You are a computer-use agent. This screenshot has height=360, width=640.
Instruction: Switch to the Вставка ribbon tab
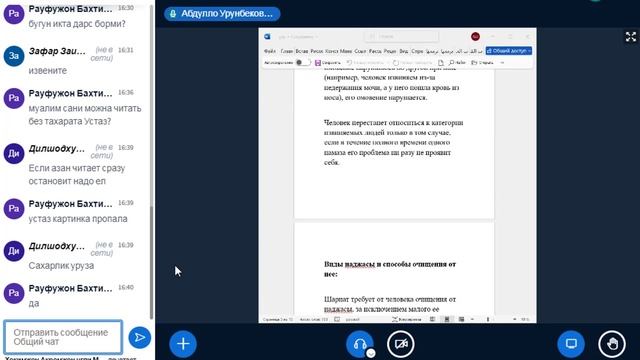click(x=302, y=51)
